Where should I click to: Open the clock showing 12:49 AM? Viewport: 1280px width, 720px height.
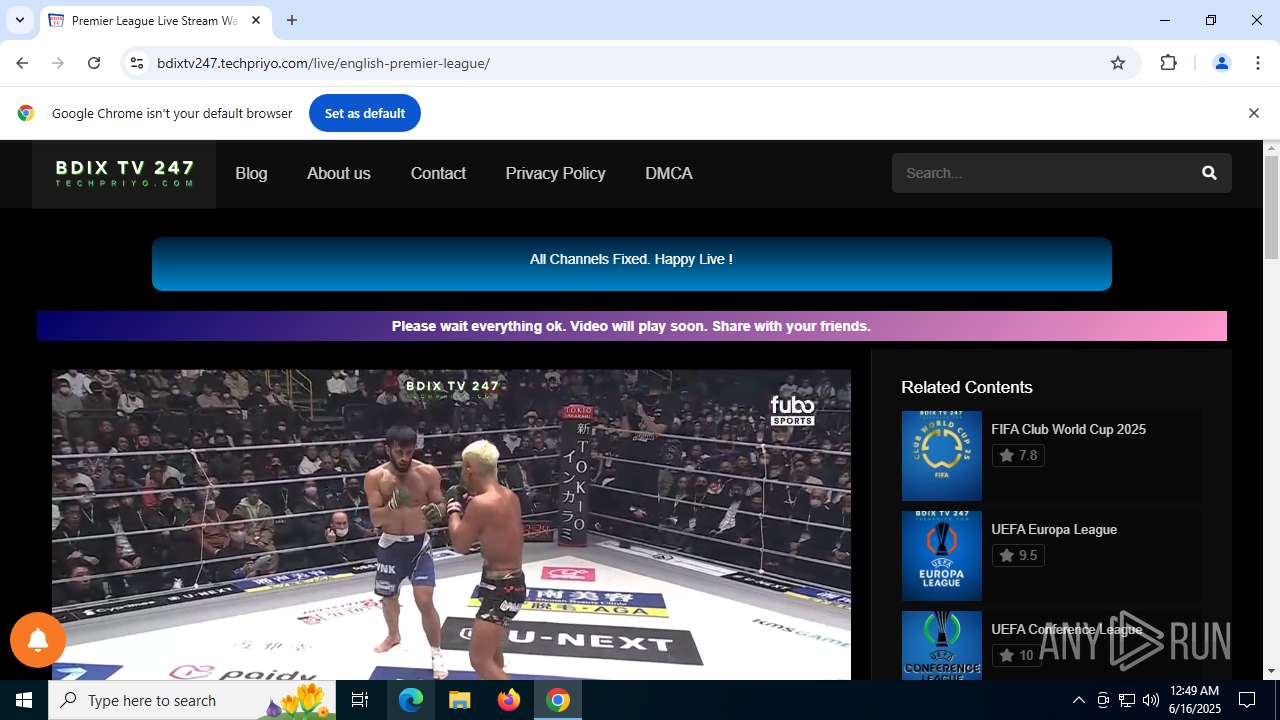pyautogui.click(x=1195, y=700)
